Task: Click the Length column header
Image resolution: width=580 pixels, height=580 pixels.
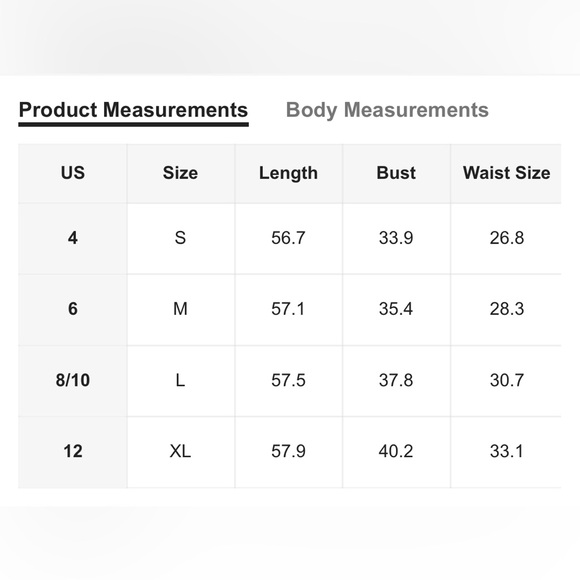Action: (x=288, y=173)
